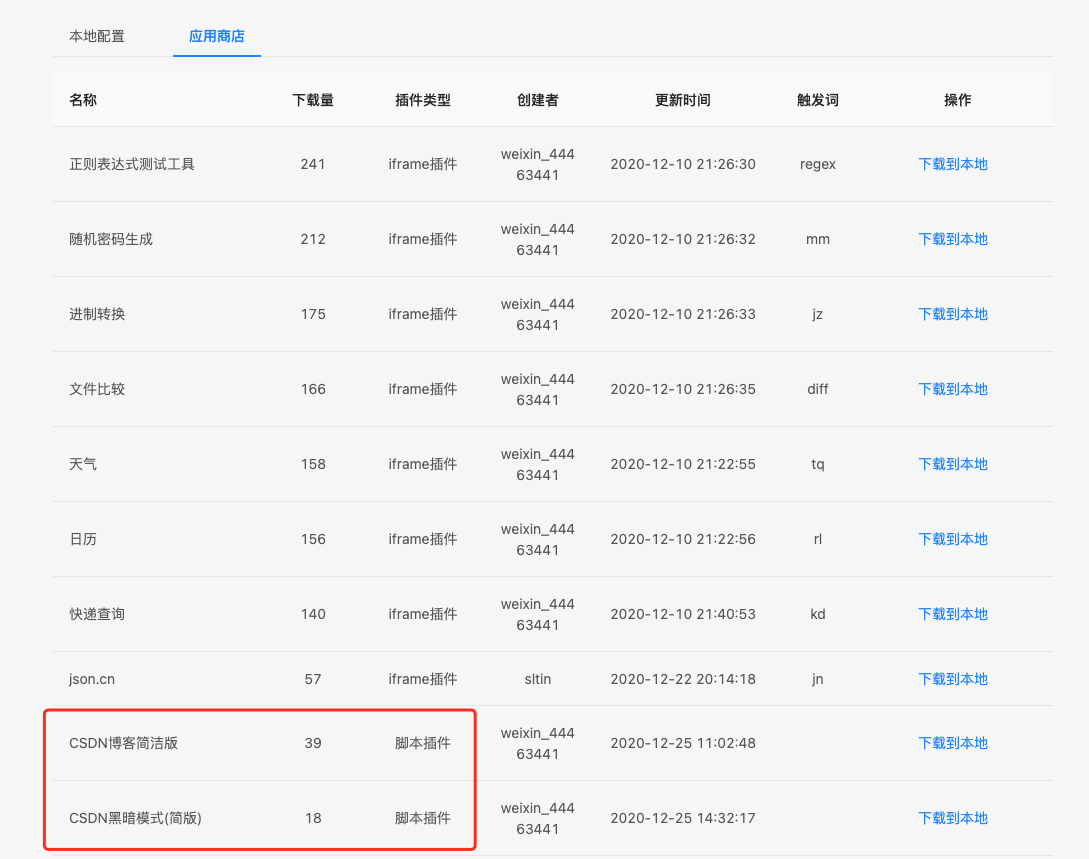Click the timestamp 2020-12-10 21:40:53
The image size is (1089, 859).
(683, 614)
